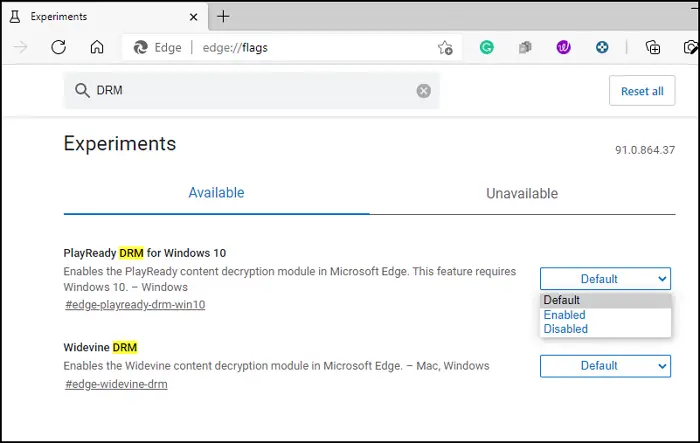Close the Experiments browser tab

click(193, 17)
